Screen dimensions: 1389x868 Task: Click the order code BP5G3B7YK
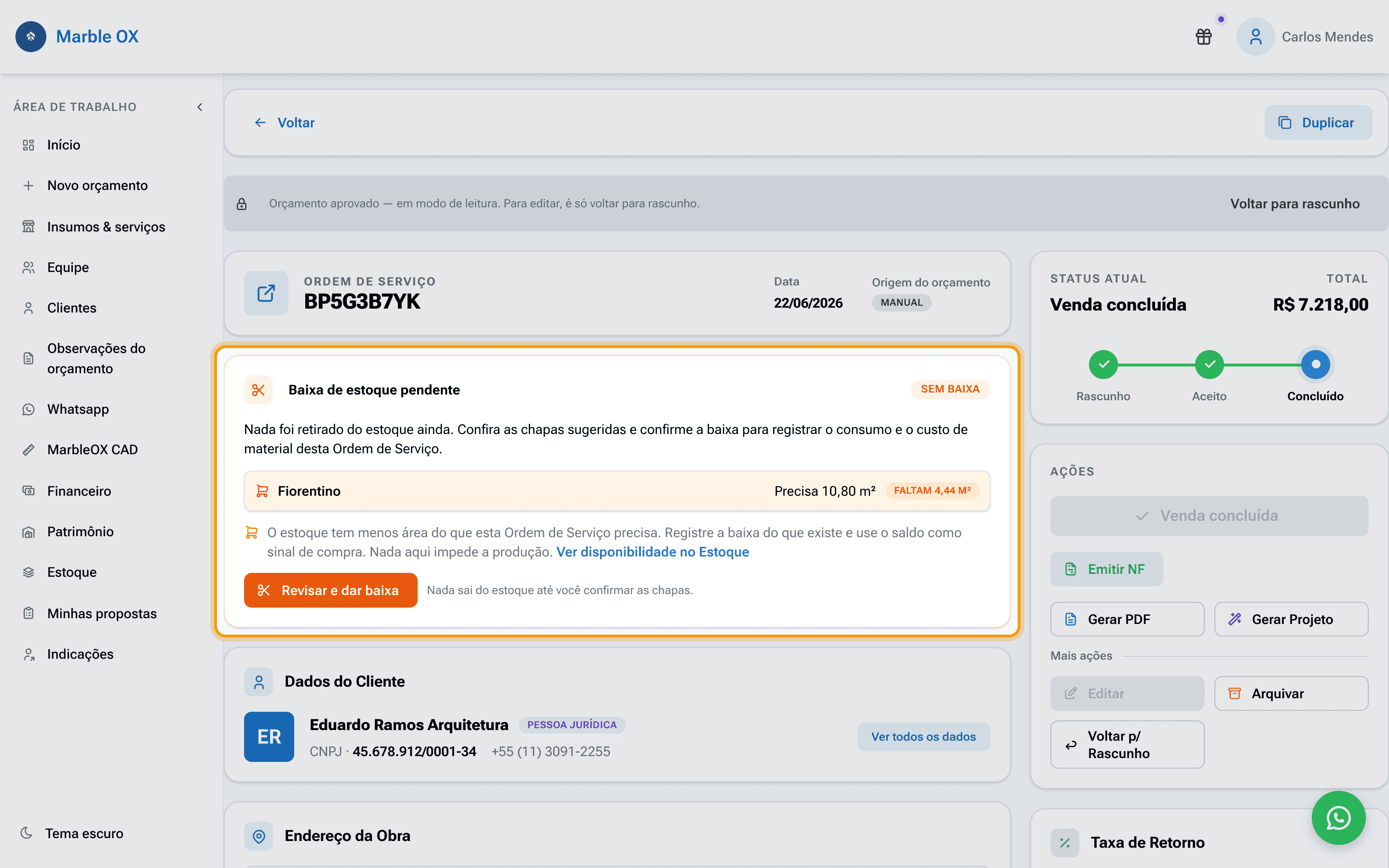pos(362,301)
